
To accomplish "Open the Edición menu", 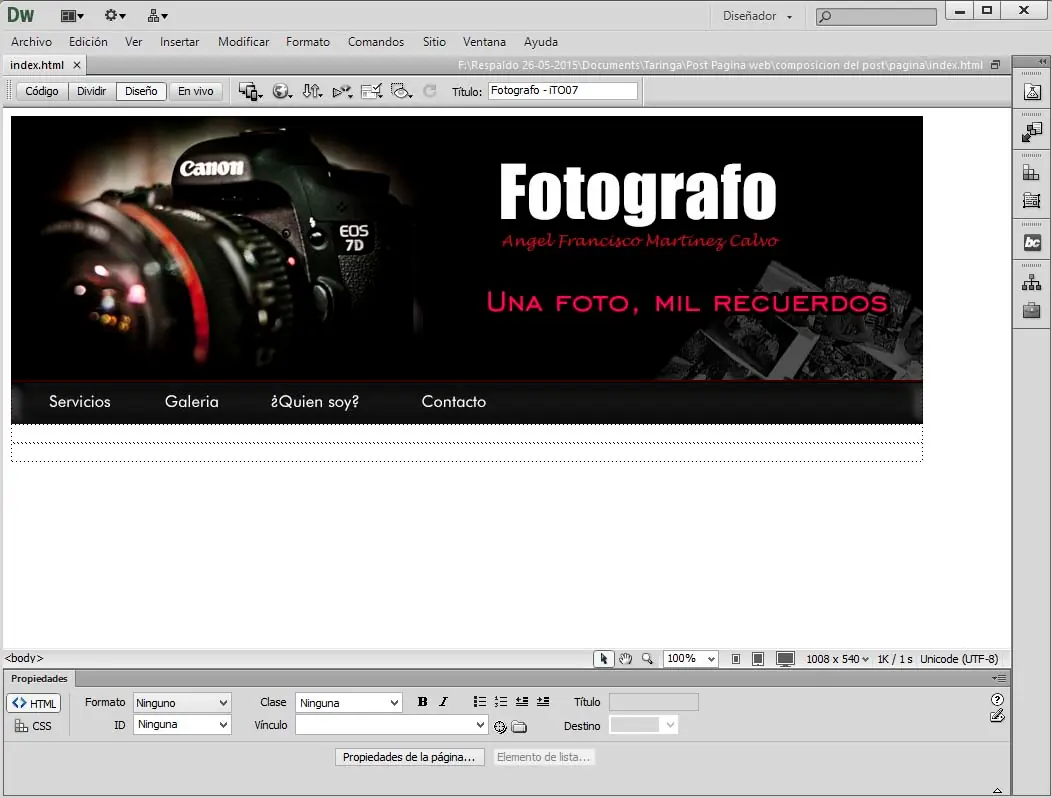I will click(x=88, y=42).
